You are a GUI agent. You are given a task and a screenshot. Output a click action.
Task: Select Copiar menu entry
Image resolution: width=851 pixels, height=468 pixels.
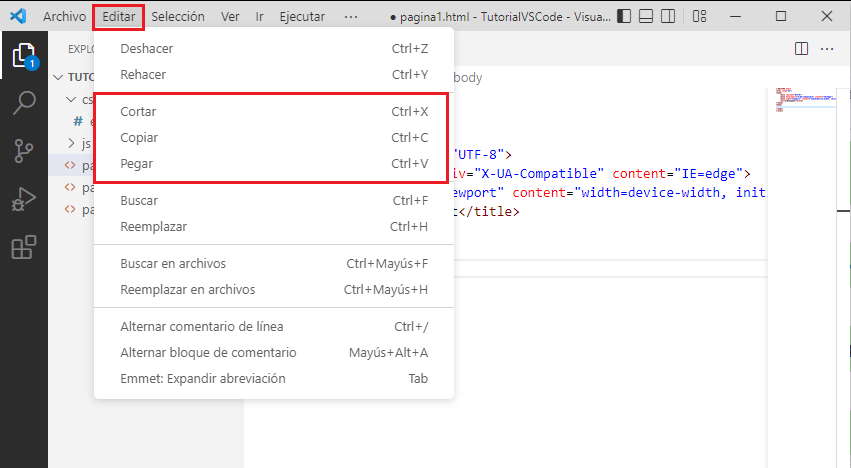[x=274, y=137]
